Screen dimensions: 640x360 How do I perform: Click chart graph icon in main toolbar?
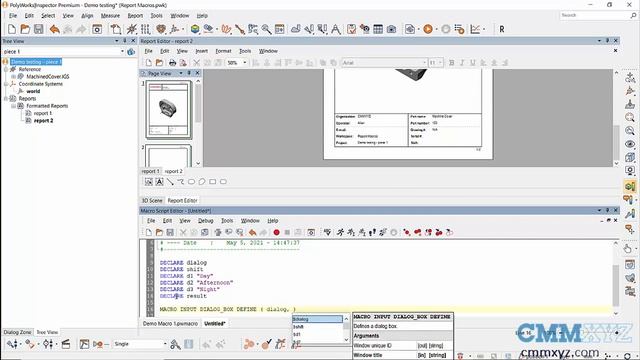(x=475, y=29)
